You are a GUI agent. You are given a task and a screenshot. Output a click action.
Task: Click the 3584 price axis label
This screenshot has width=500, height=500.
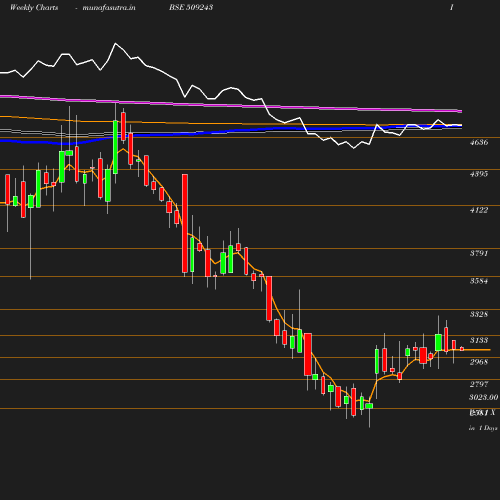coord(479,281)
